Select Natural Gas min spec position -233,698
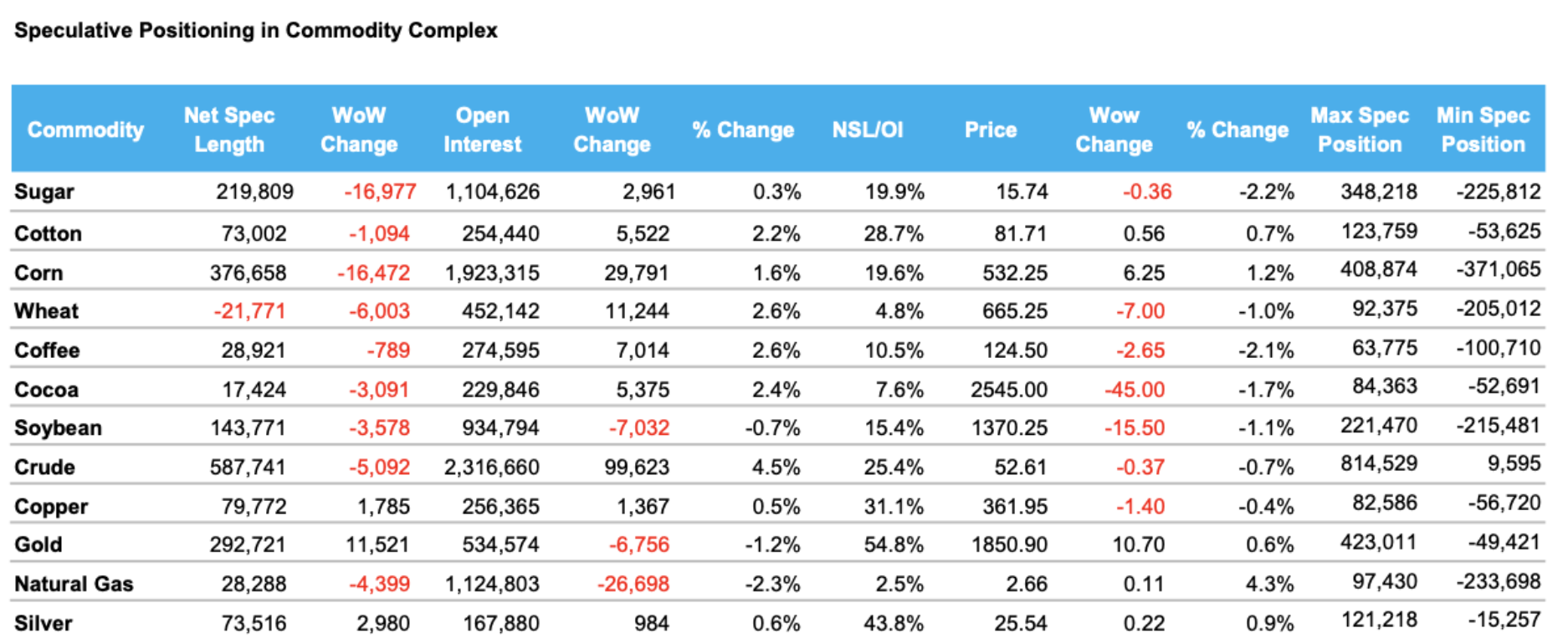Image resolution: width=1568 pixels, height=644 pixels. pos(1498,580)
